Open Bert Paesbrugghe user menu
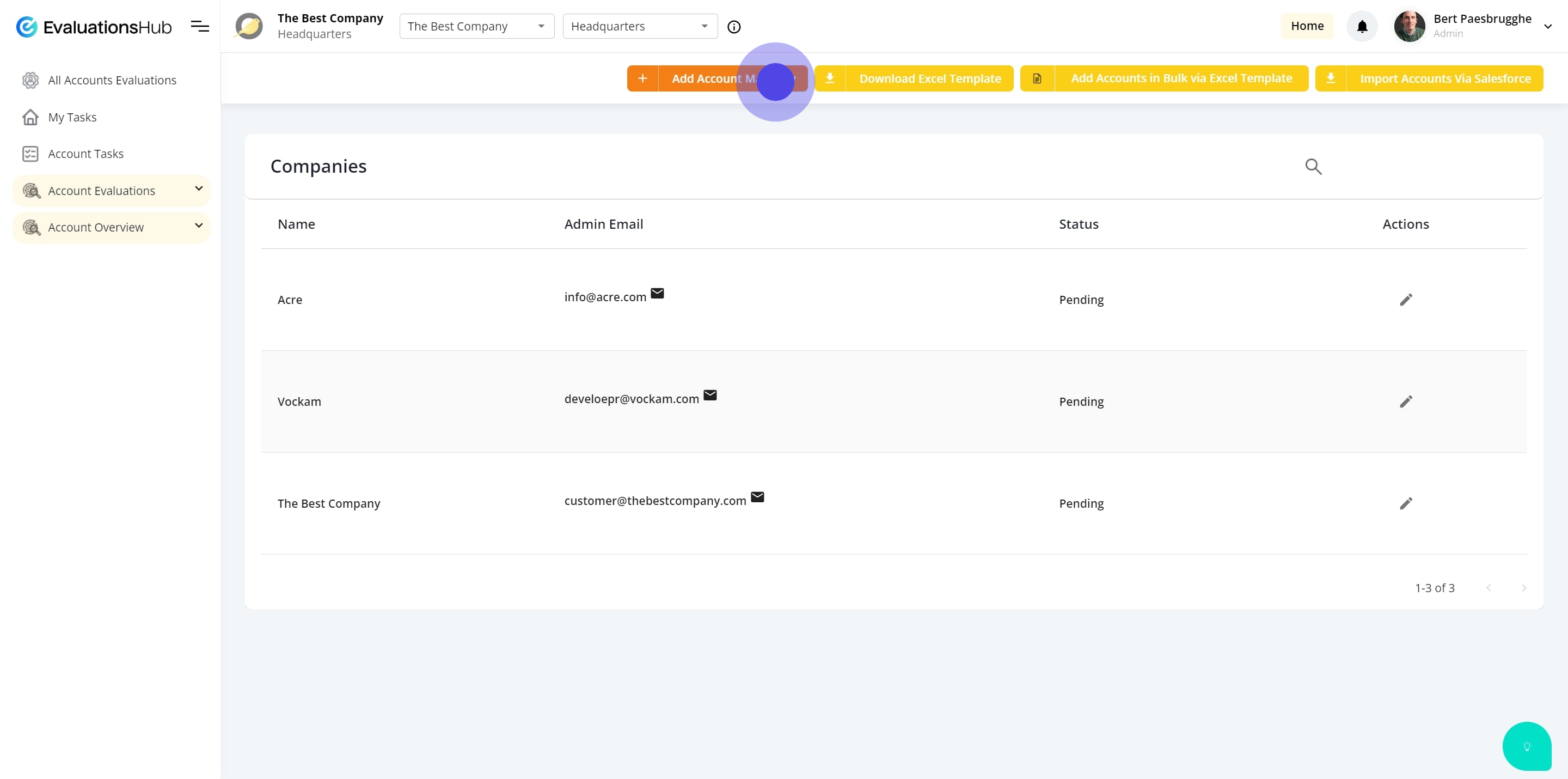 coord(1547,26)
